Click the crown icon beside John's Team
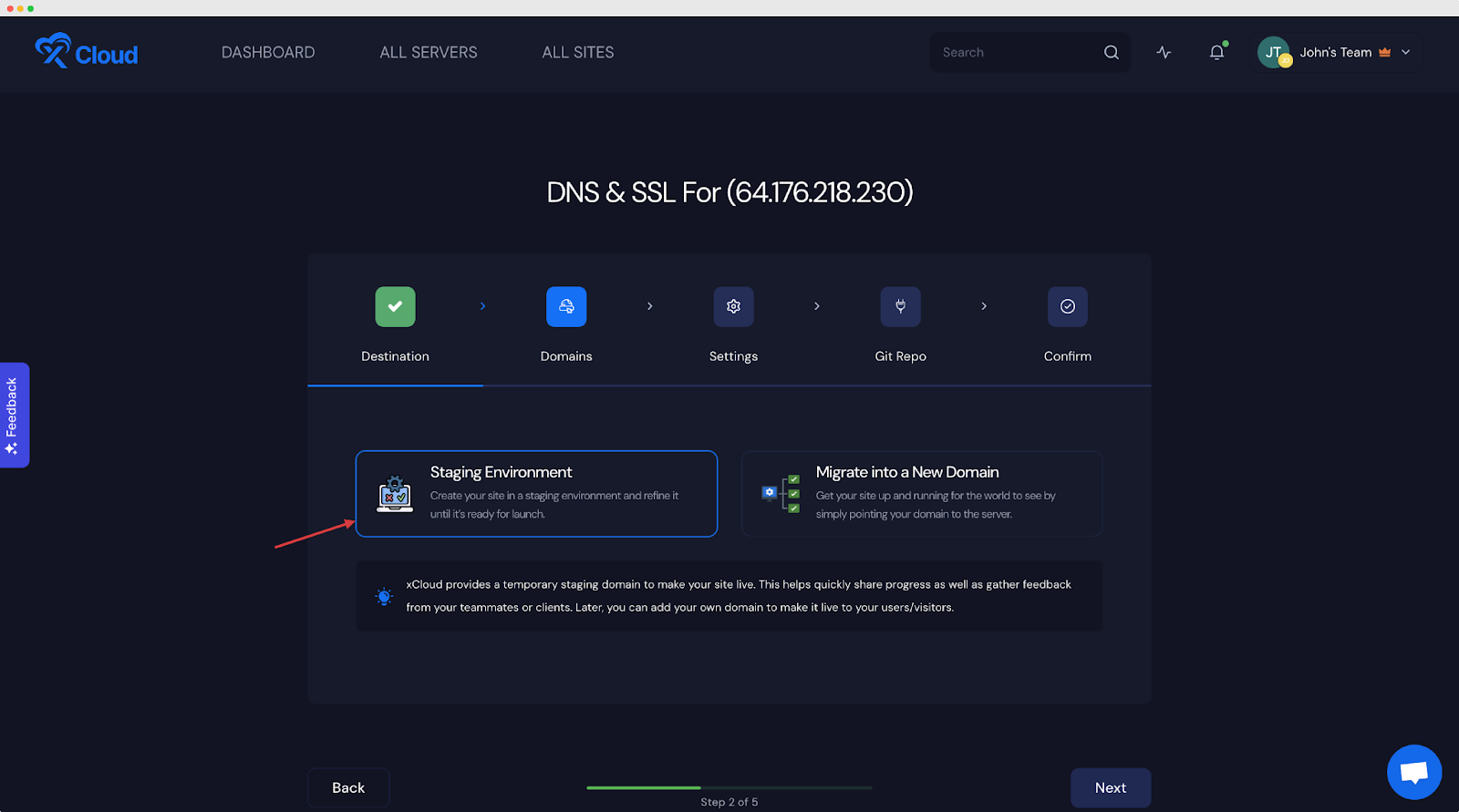The width and height of the screenshot is (1459, 812). pyautogui.click(x=1384, y=53)
